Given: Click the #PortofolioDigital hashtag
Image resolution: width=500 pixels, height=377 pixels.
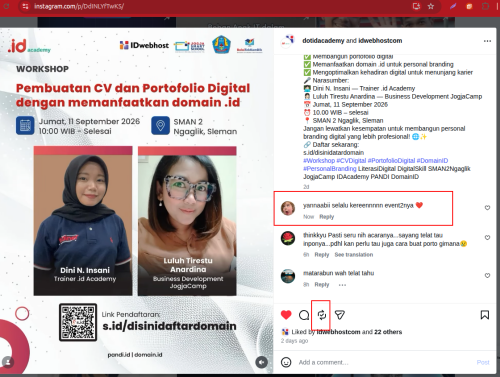Looking at the screenshot, I should pyautogui.click(x=391, y=161).
